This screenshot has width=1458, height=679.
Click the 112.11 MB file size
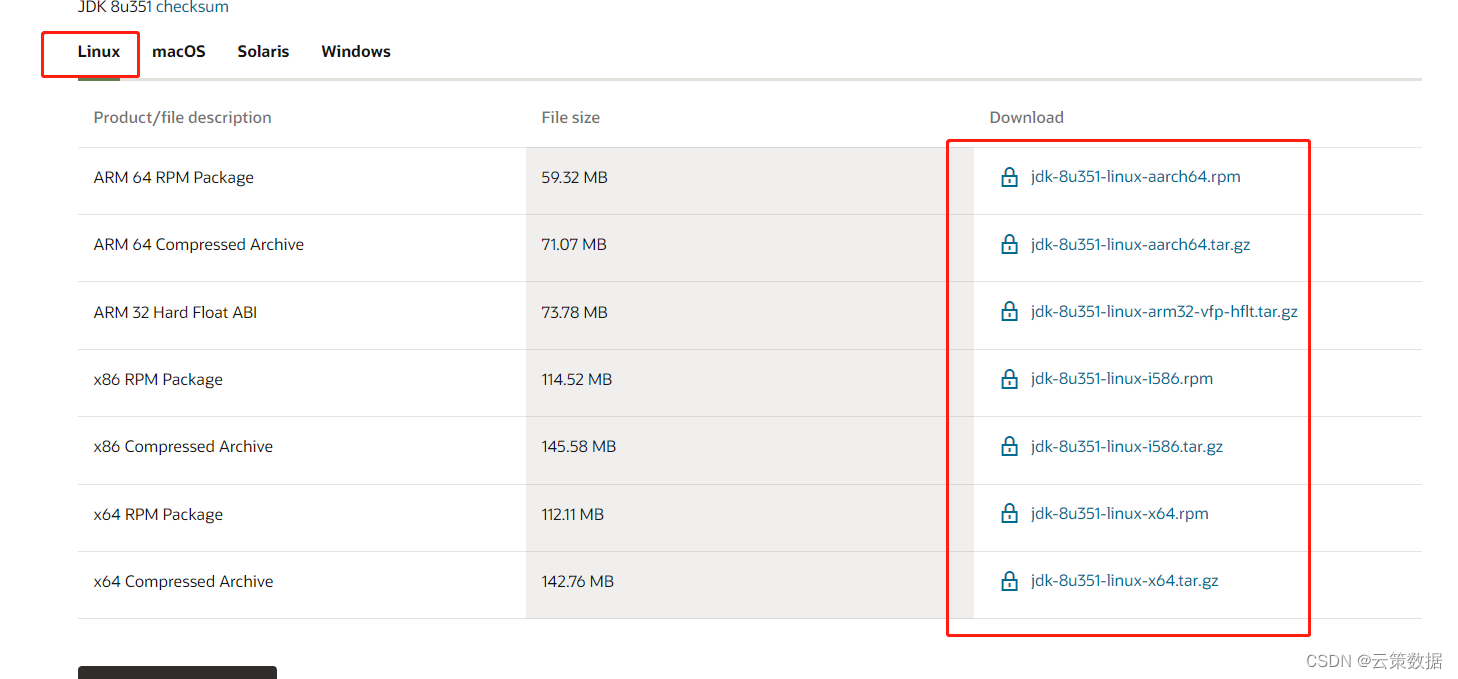[573, 515]
